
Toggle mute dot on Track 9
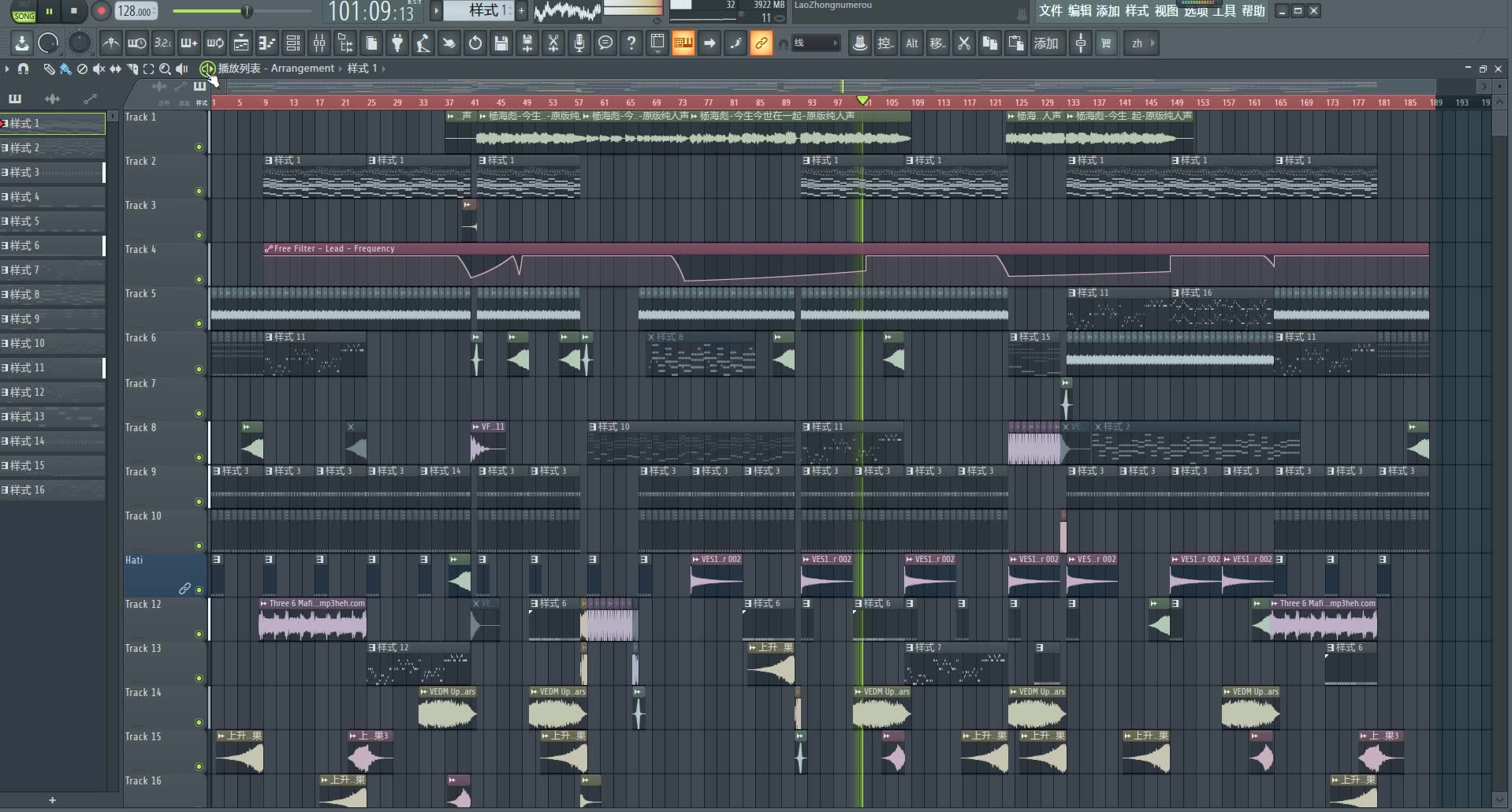click(199, 501)
